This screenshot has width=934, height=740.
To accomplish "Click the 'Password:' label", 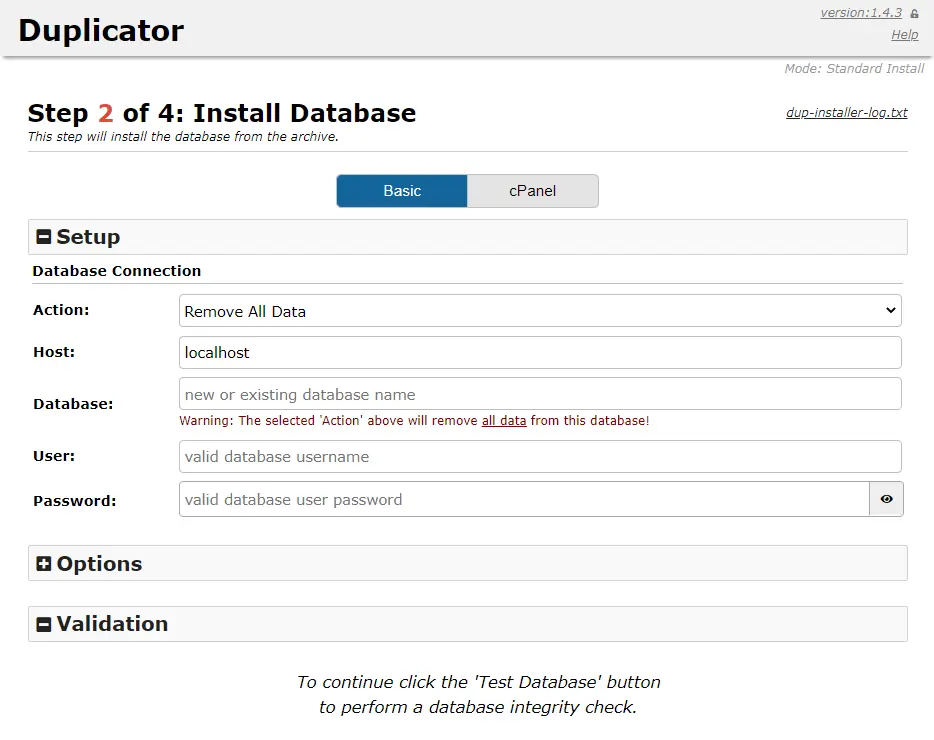I will pyautogui.click(x=75, y=501).
